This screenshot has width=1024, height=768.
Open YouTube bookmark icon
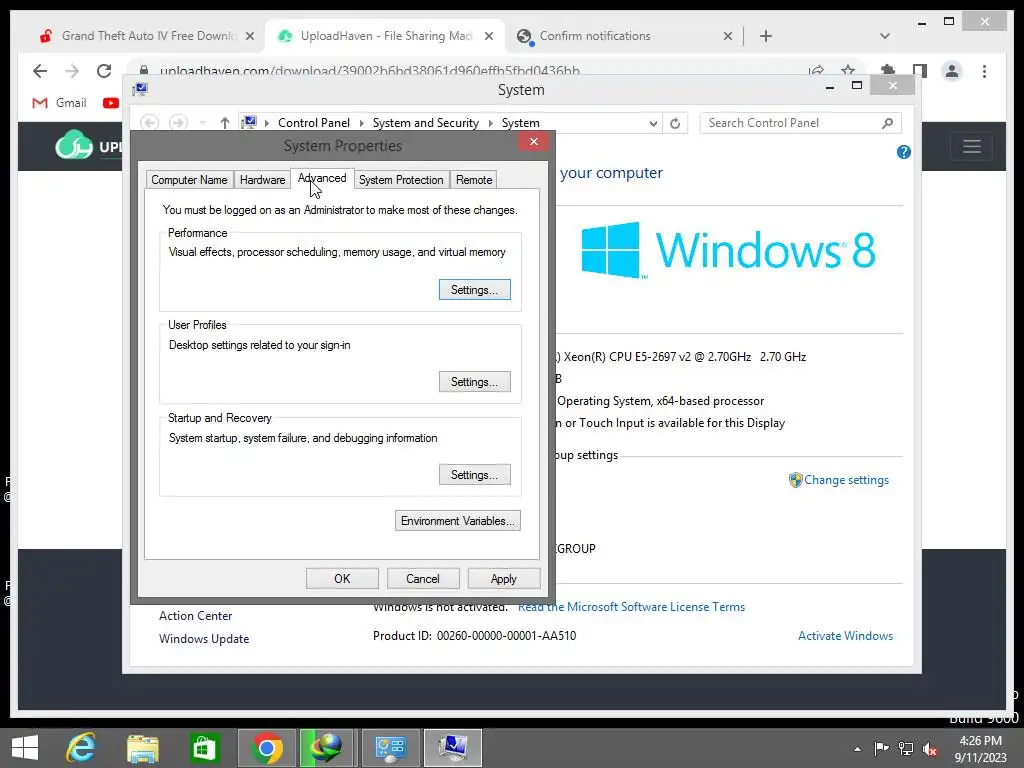coord(110,103)
